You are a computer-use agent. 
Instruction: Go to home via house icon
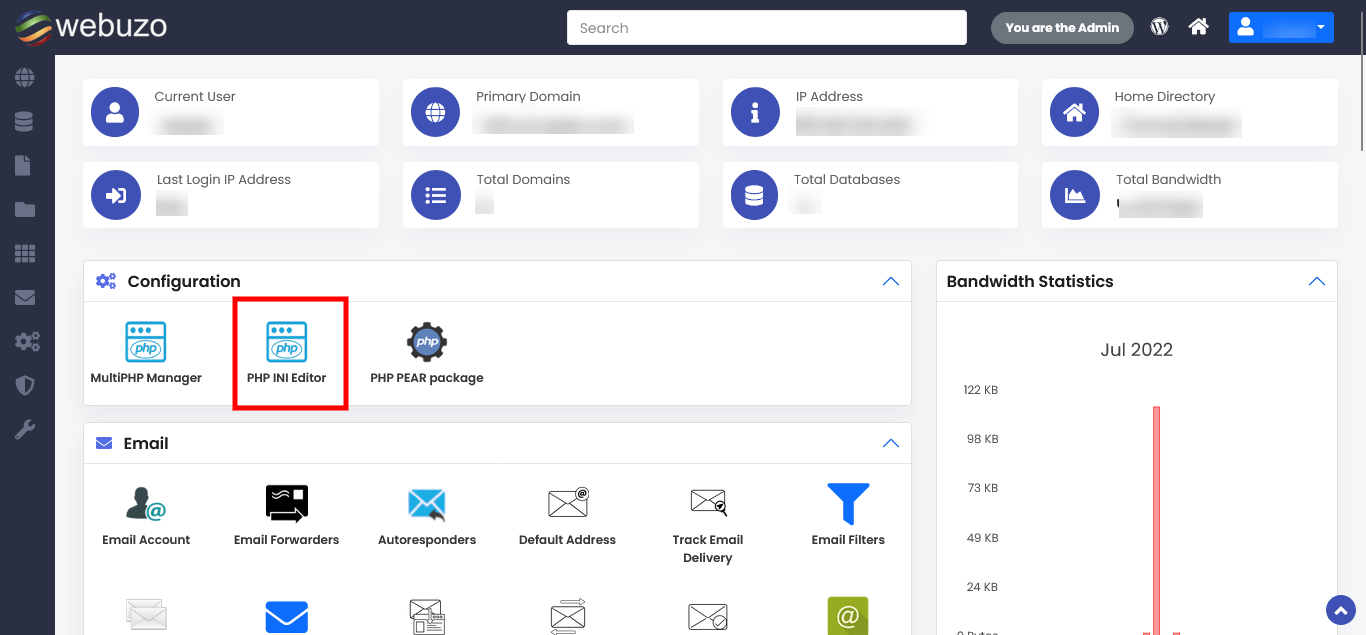click(1198, 27)
